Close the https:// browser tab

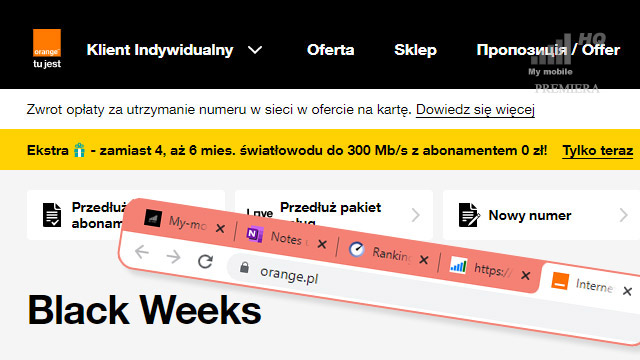click(x=526, y=276)
